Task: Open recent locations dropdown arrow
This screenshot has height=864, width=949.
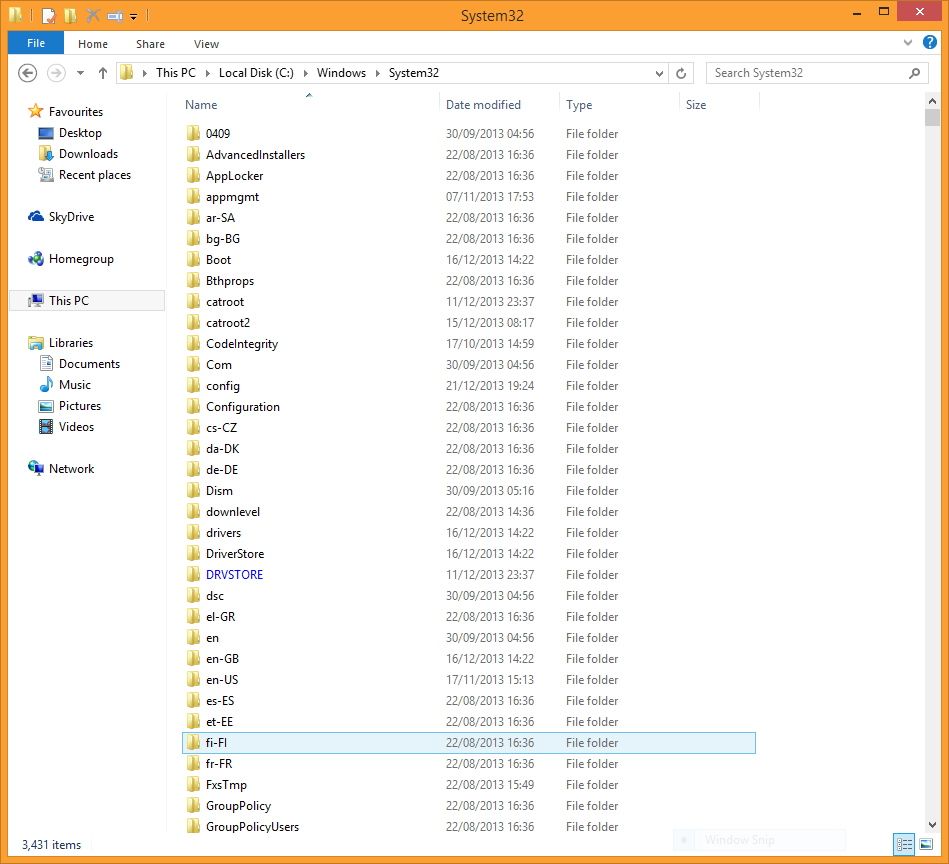Action: click(x=80, y=73)
